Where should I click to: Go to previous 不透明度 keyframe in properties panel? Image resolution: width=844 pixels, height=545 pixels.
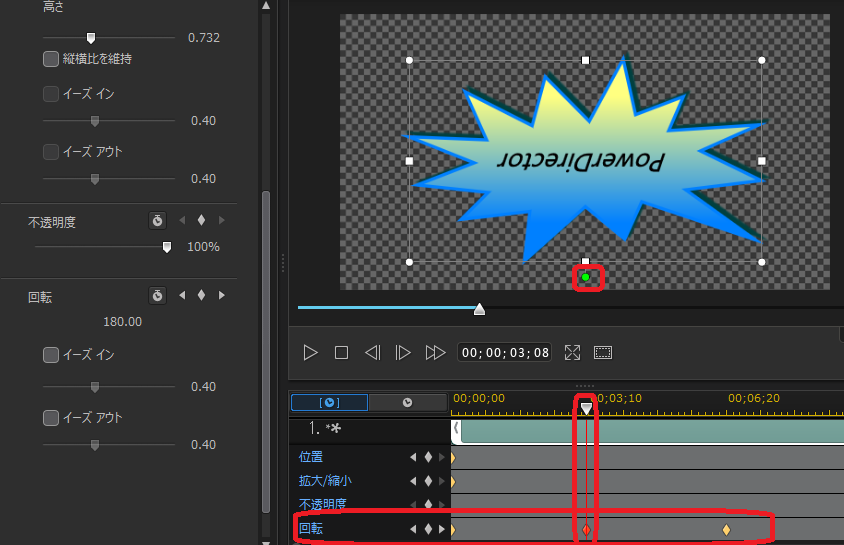[x=182, y=220]
